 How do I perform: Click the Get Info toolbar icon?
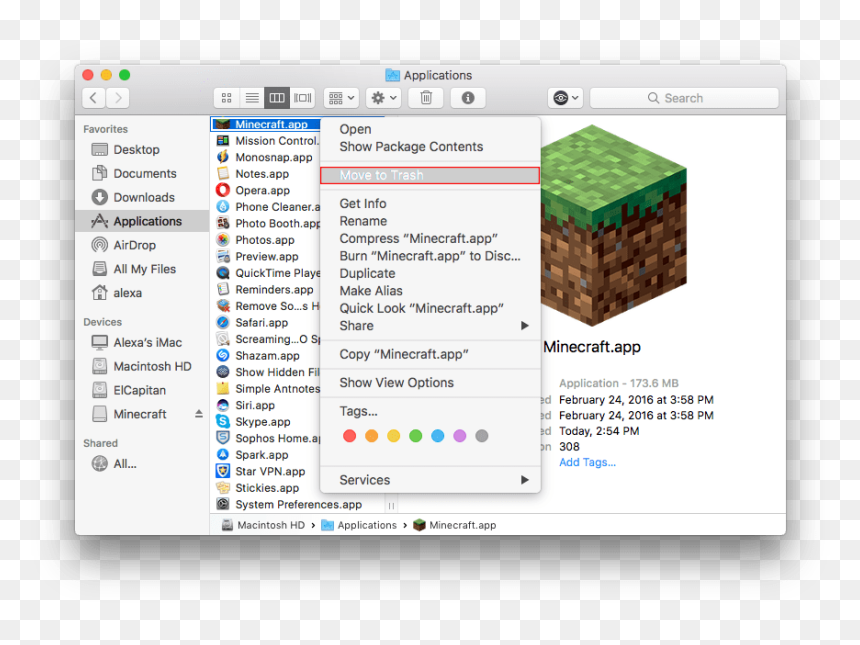click(468, 98)
